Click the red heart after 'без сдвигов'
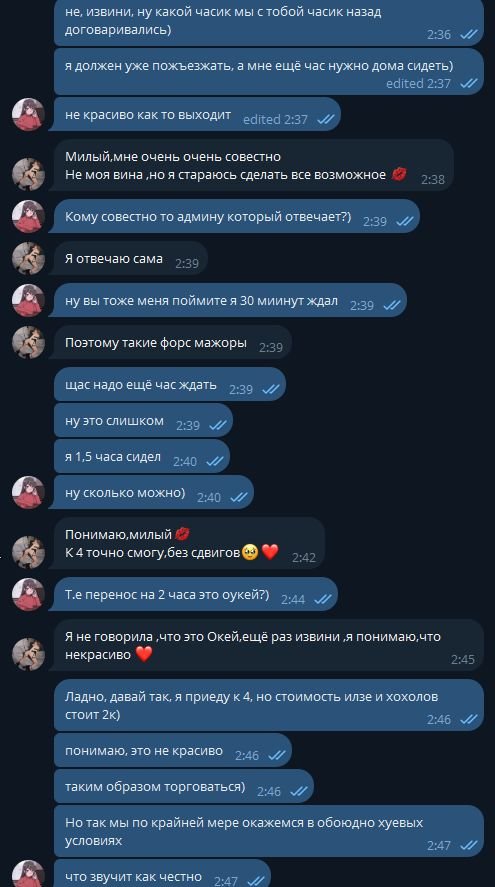 tap(270, 552)
